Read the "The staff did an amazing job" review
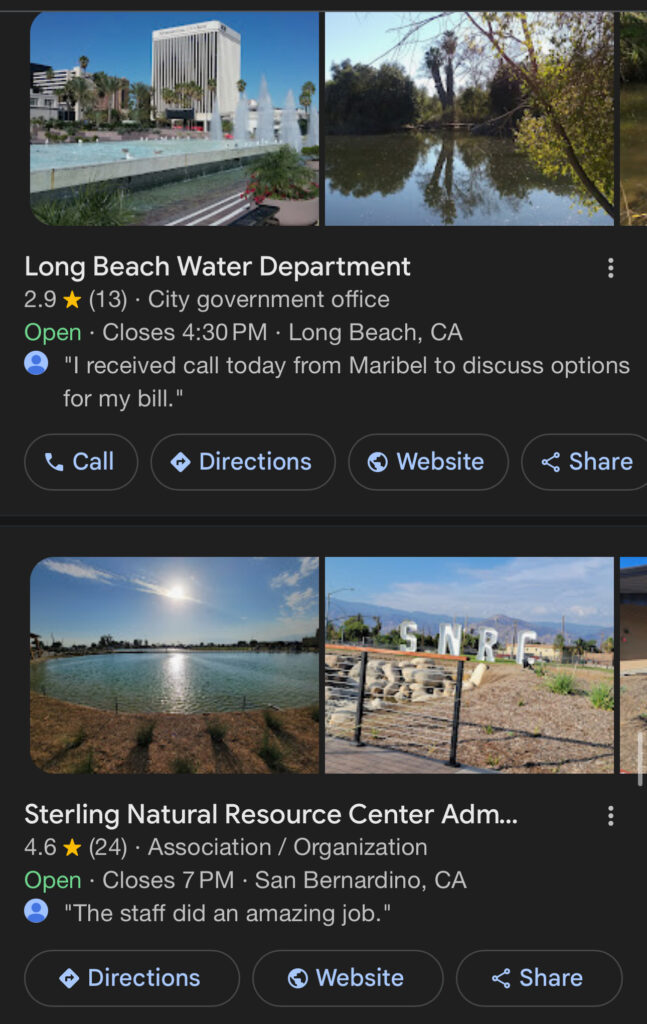The width and height of the screenshot is (647, 1024). pyautogui.click(x=227, y=913)
